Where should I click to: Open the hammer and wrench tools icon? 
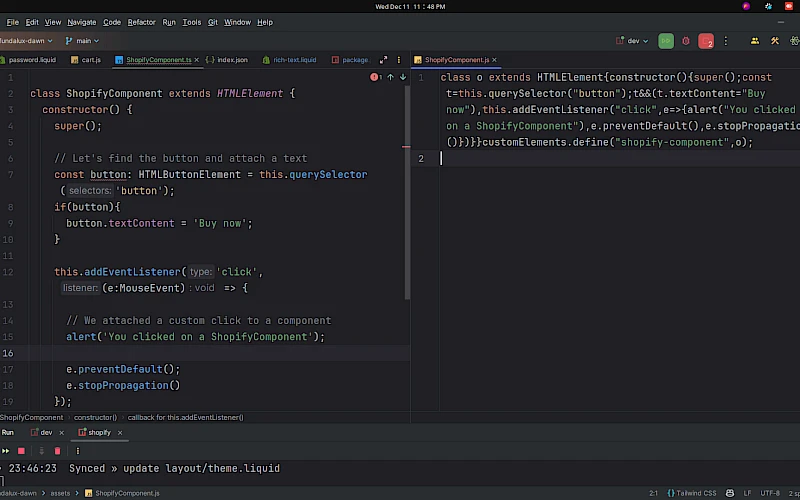pyautogui.click(x=775, y=41)
